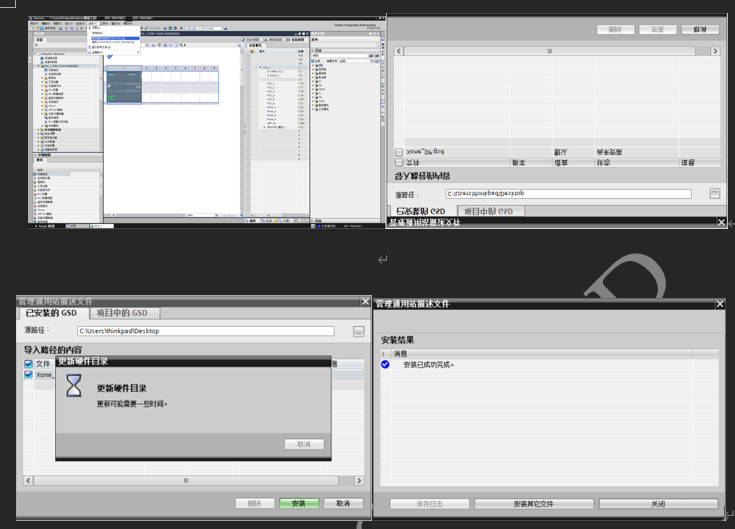Click the browse button in the flipped GSD dialog

tap(715, 193)
